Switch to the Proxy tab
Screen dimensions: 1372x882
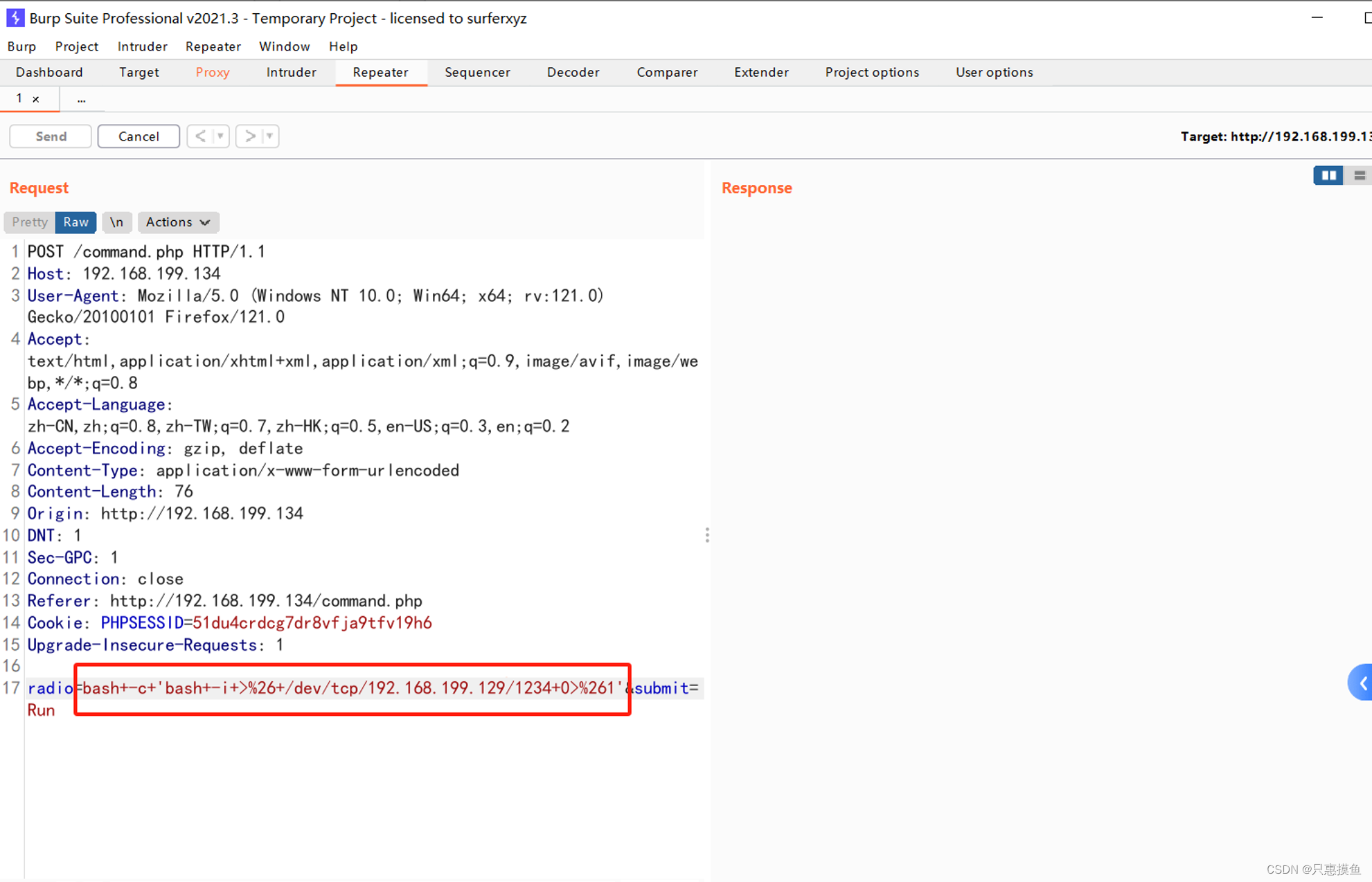point(213,72)
